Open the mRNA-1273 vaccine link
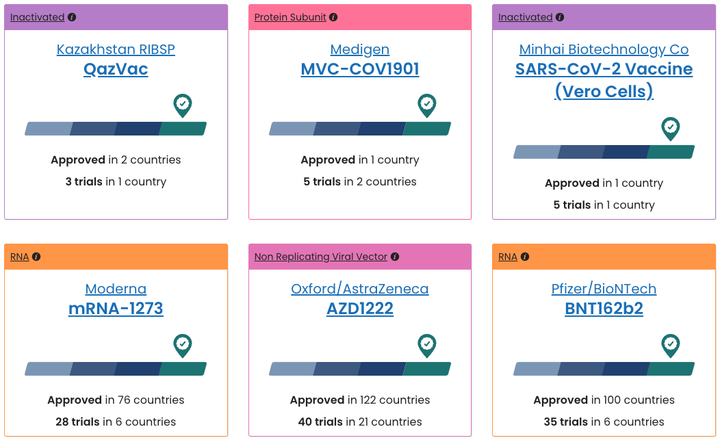The height and width of the screenshot is (440, 720). 116,309
